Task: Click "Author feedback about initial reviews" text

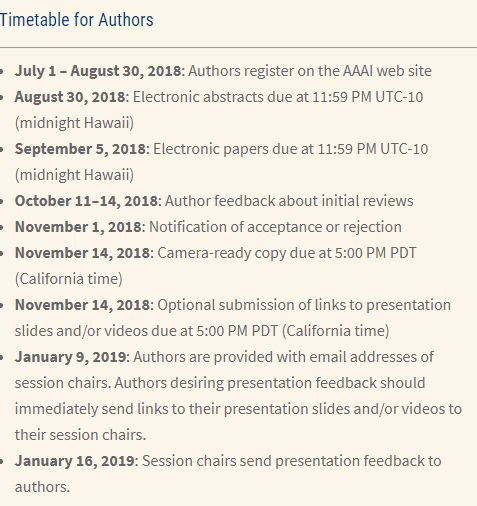Action: tap(289, 201)
